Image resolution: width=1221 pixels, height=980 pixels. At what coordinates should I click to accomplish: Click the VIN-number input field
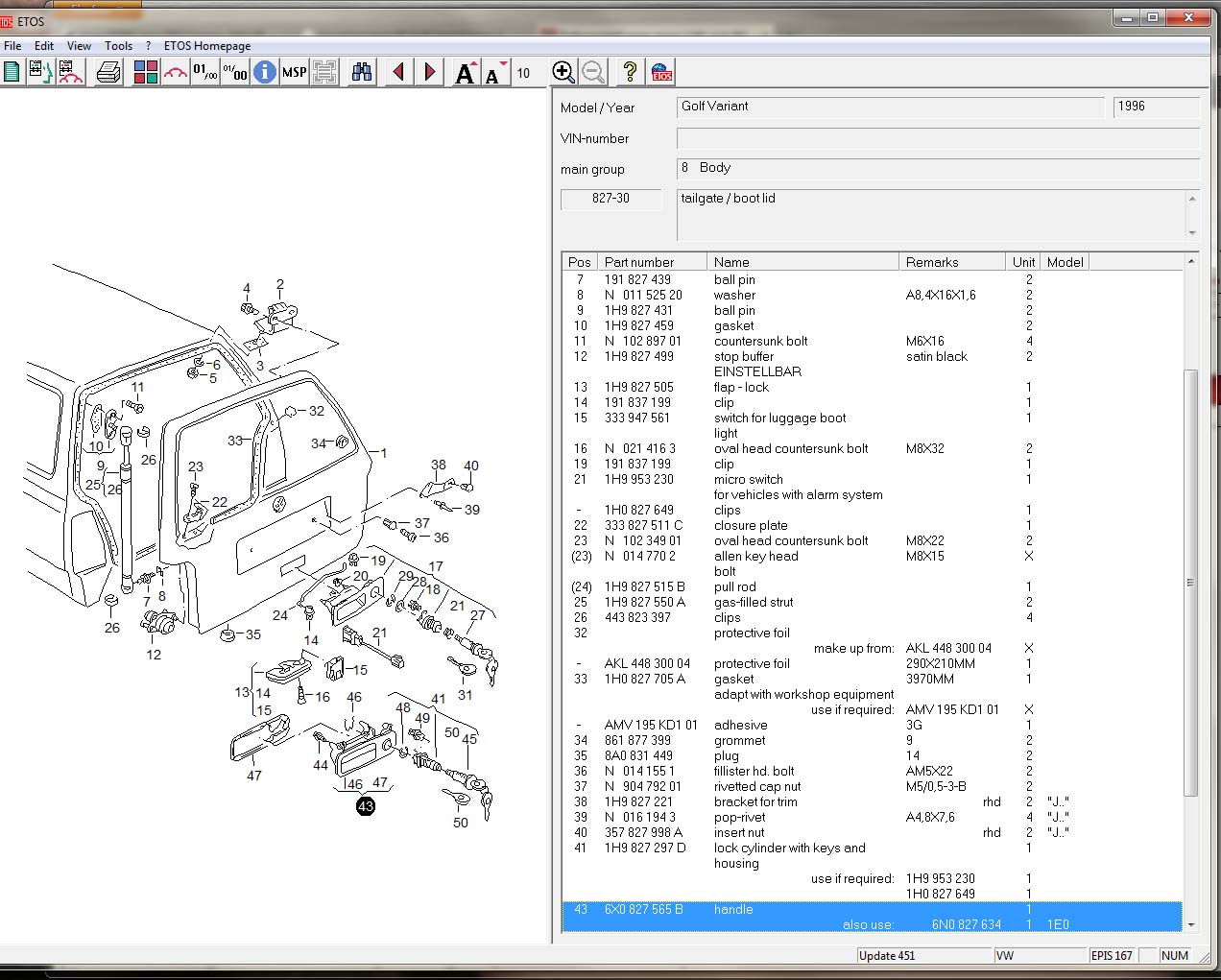pos(937,138)
